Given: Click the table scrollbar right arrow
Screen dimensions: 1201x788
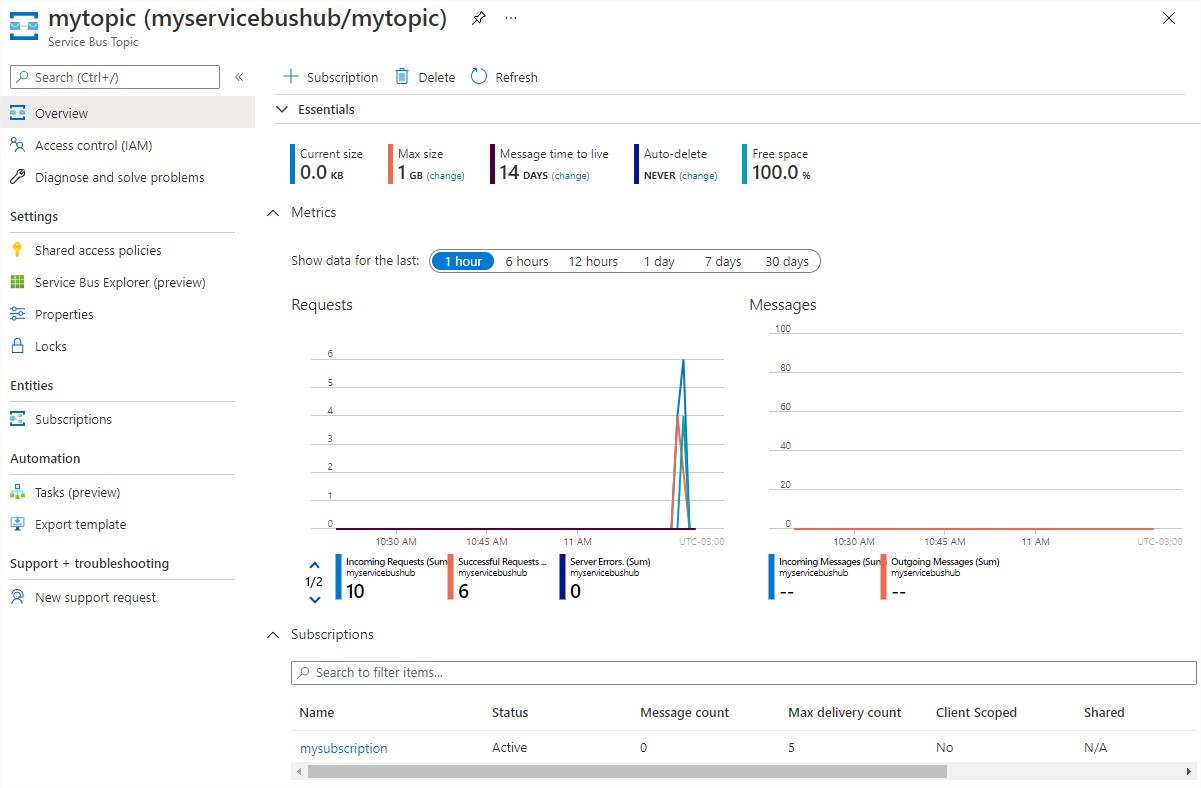Looking at the screenshot, I should pyautogui.click(x=1190, y=771).
